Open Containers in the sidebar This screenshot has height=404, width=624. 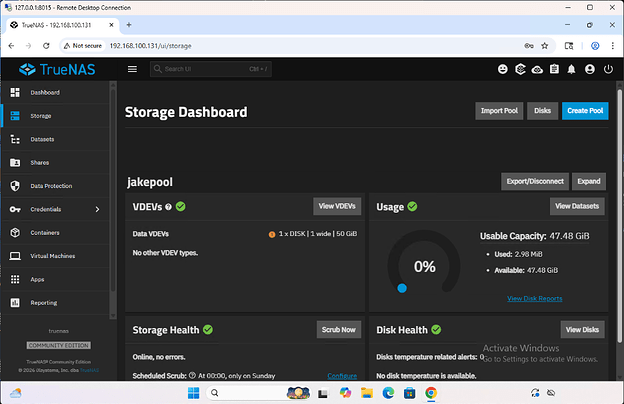tap(56, 232)
